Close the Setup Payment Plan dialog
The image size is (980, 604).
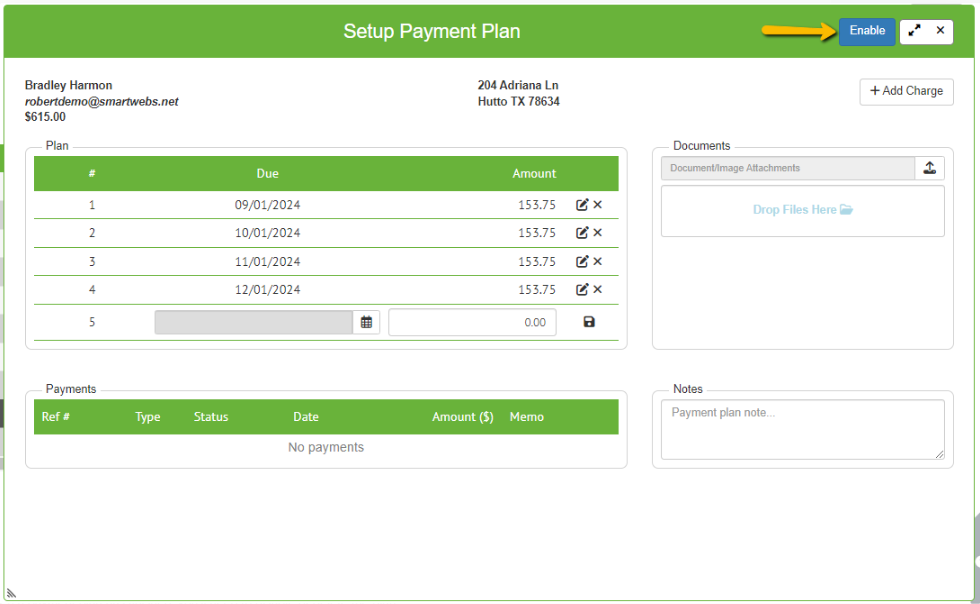coord(940,31)
